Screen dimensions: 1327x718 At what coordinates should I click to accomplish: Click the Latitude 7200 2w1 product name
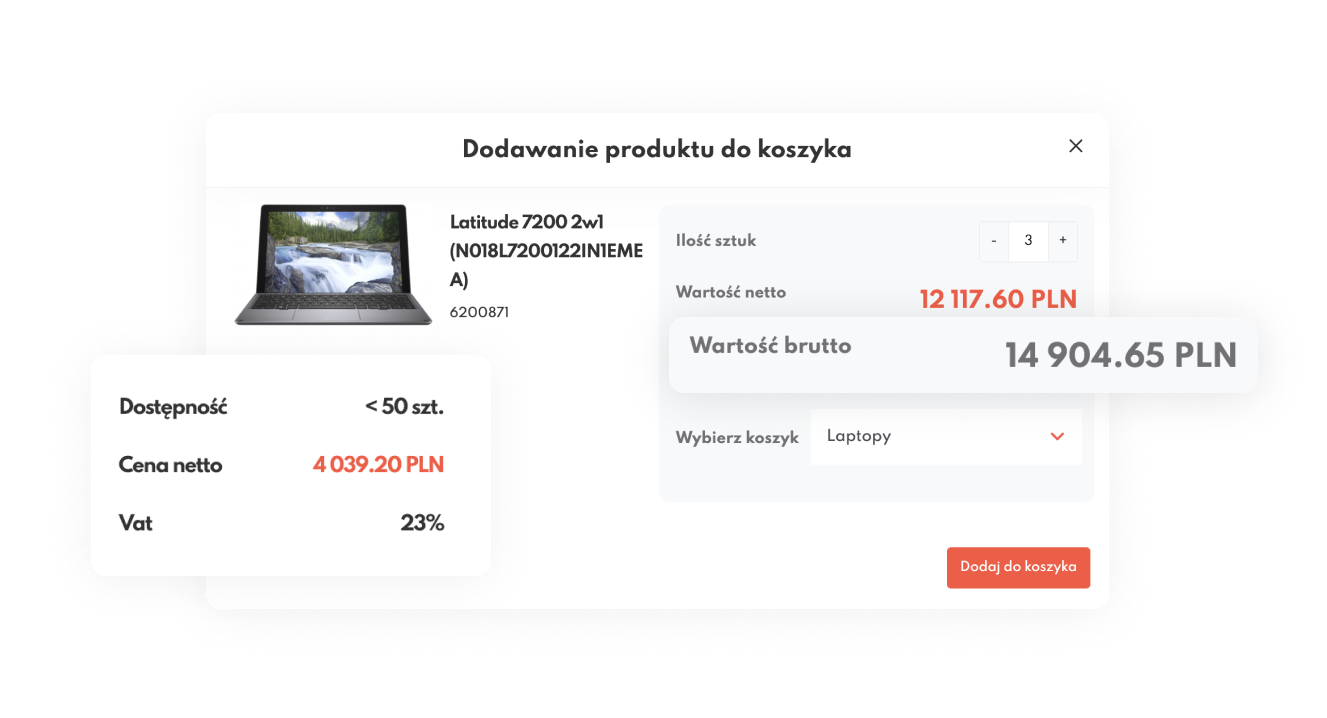pos(546,251)
